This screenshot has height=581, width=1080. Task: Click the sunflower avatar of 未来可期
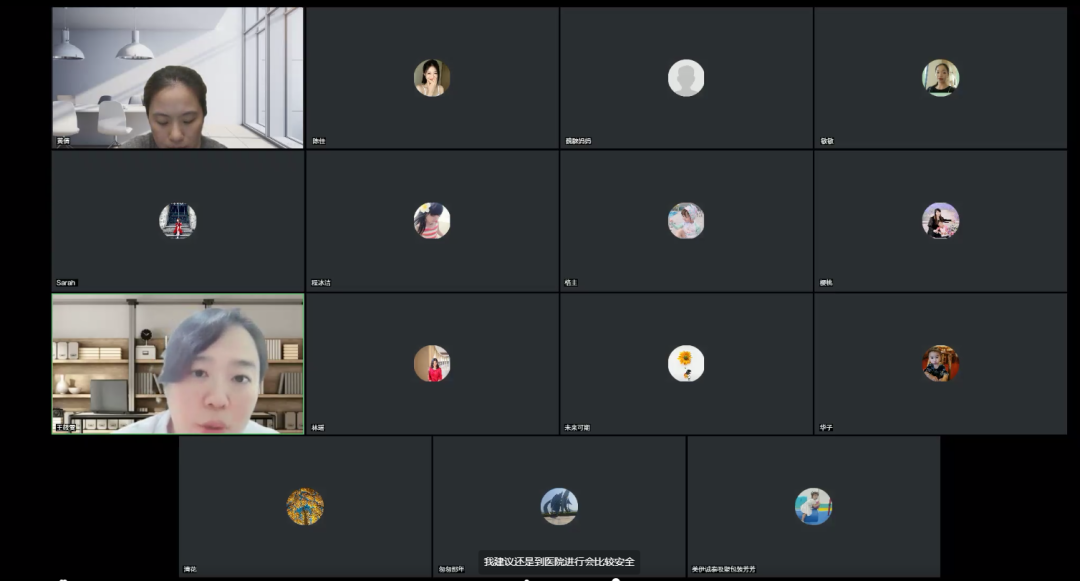click(x=686, y=363)
